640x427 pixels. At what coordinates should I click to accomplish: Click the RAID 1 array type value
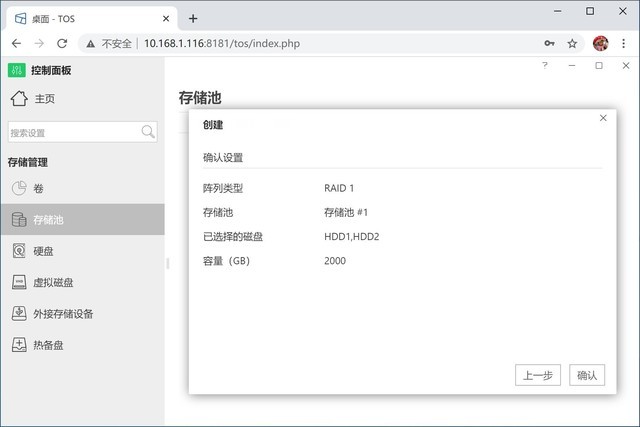339,188
